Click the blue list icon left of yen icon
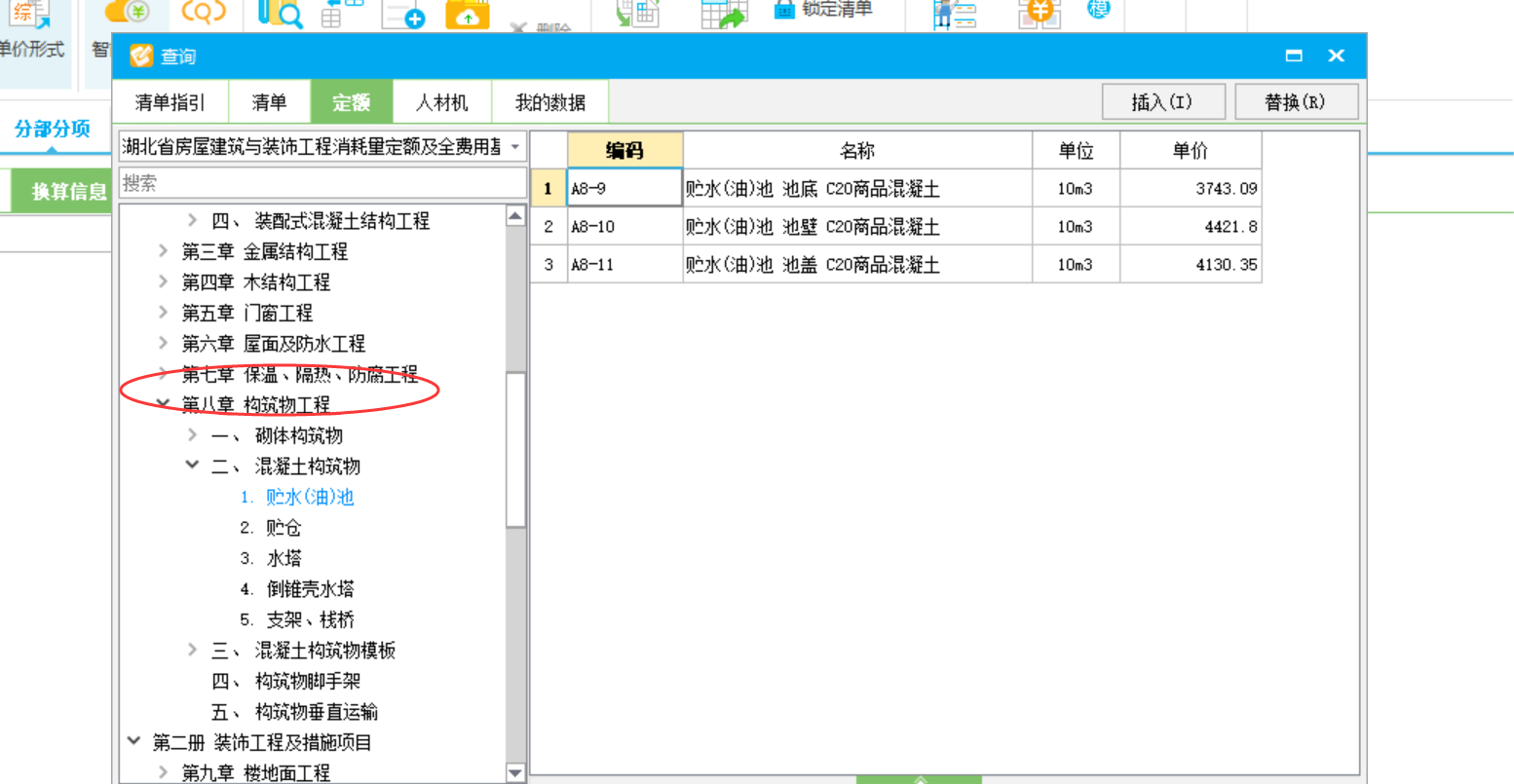The image size is (1514, 784). [954, 14]
